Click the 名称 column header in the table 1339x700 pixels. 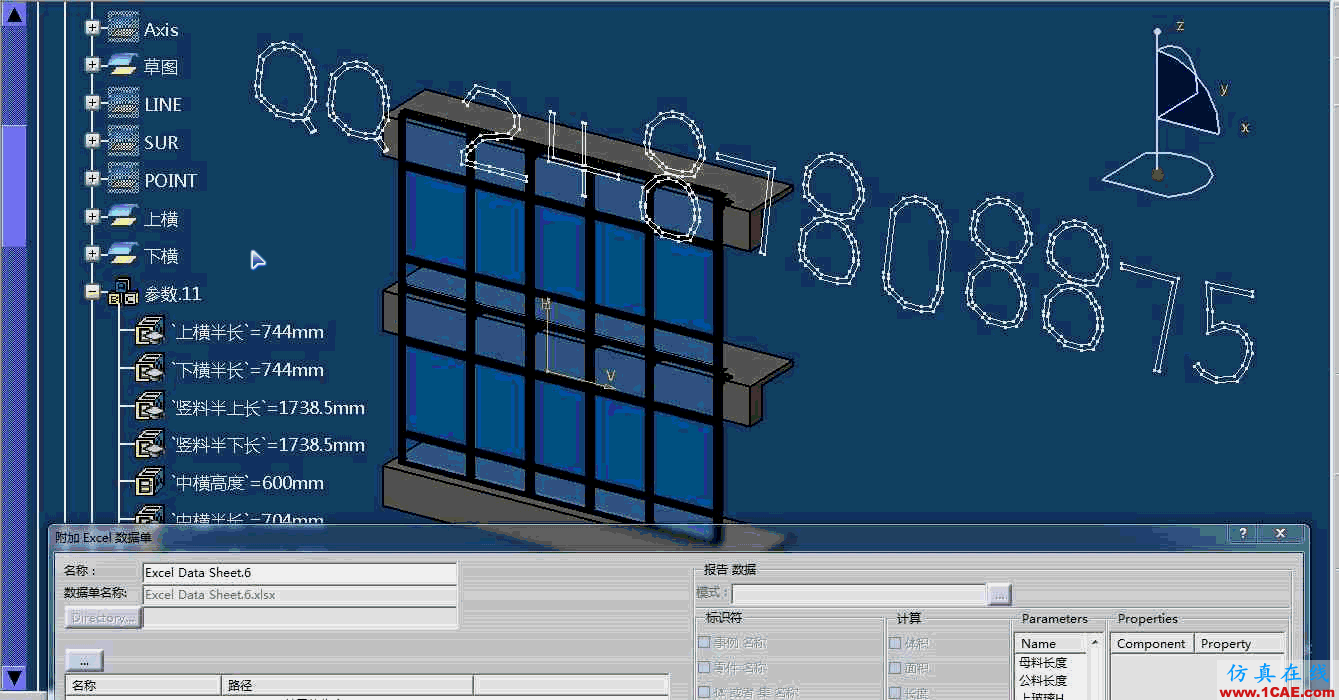(143, 686)
